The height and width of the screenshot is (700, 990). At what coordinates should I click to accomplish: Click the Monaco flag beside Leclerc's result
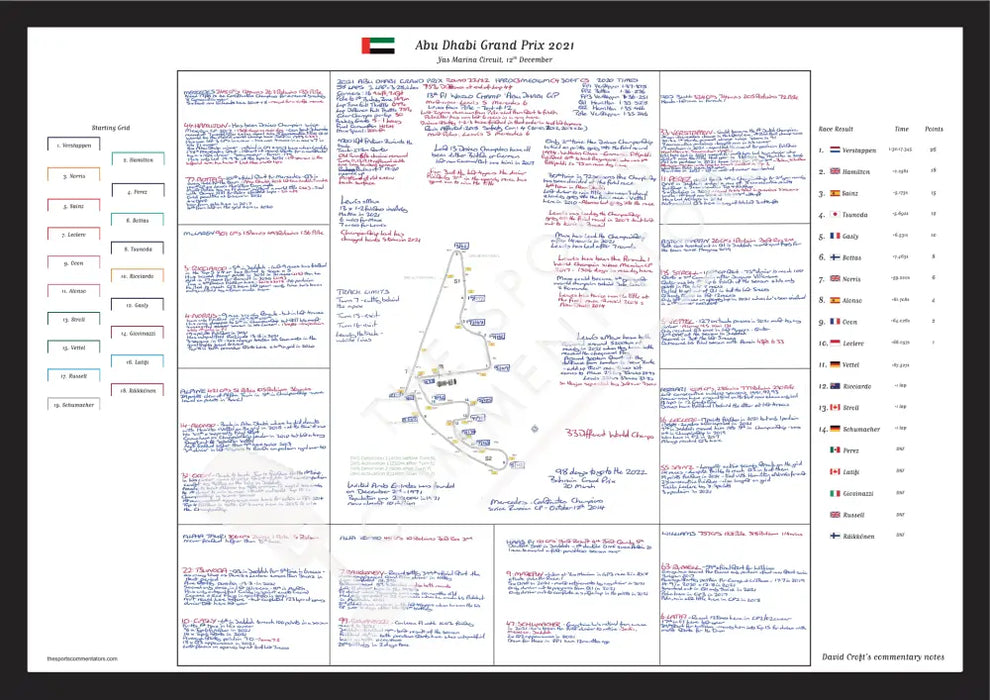point(835,343)
